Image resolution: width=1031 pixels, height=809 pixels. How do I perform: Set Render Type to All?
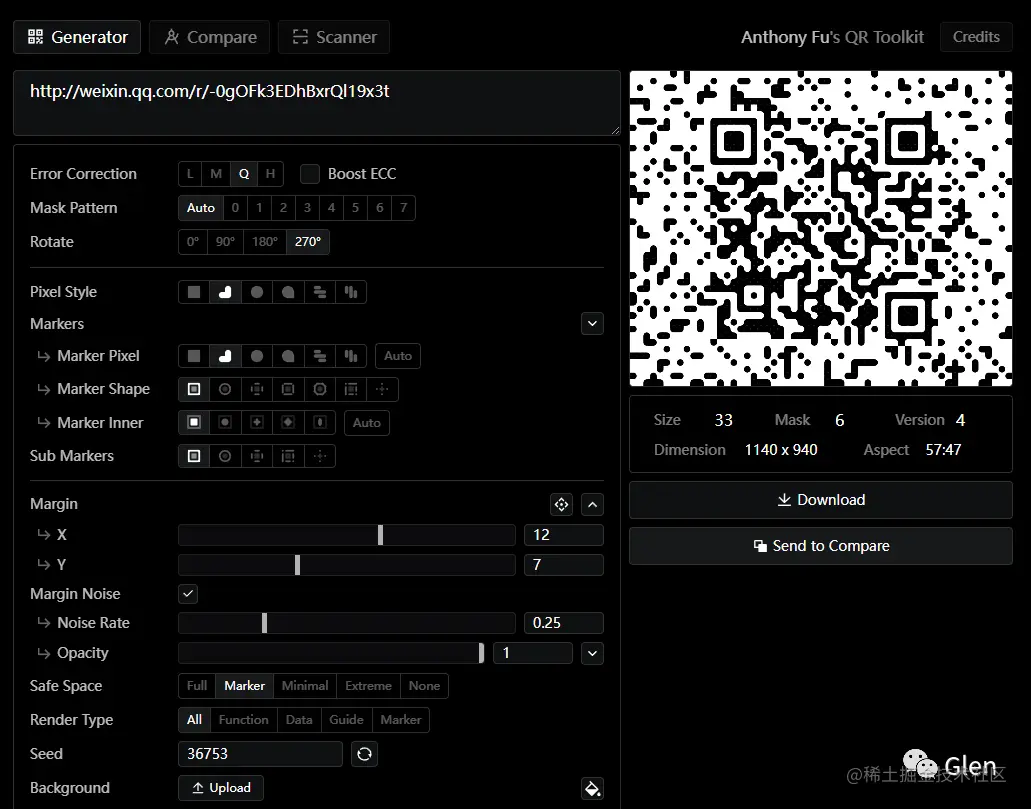pyautogui.click(x=195, y=720)
